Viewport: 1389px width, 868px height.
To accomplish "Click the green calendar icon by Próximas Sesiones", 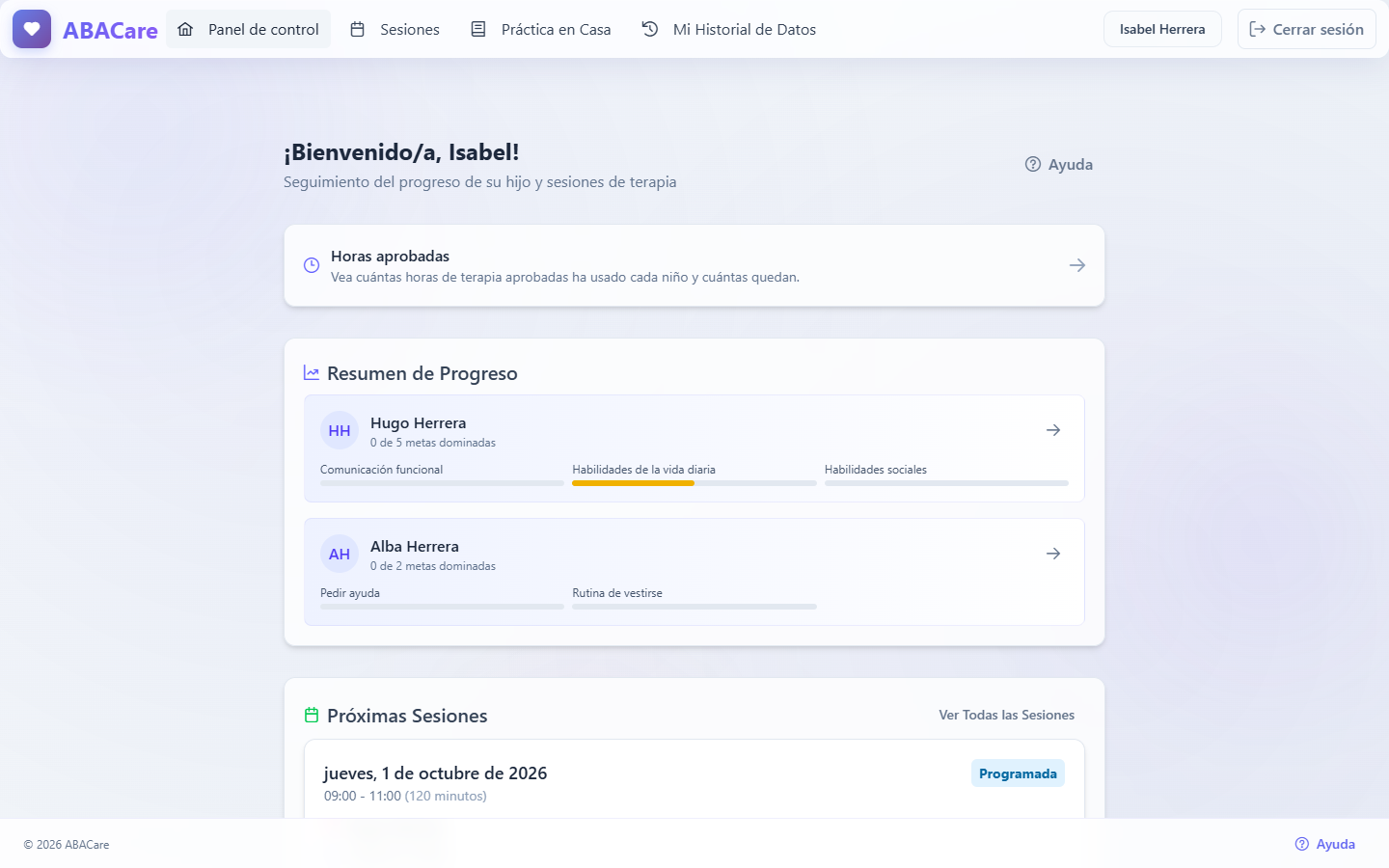I will tap(312, 716).
